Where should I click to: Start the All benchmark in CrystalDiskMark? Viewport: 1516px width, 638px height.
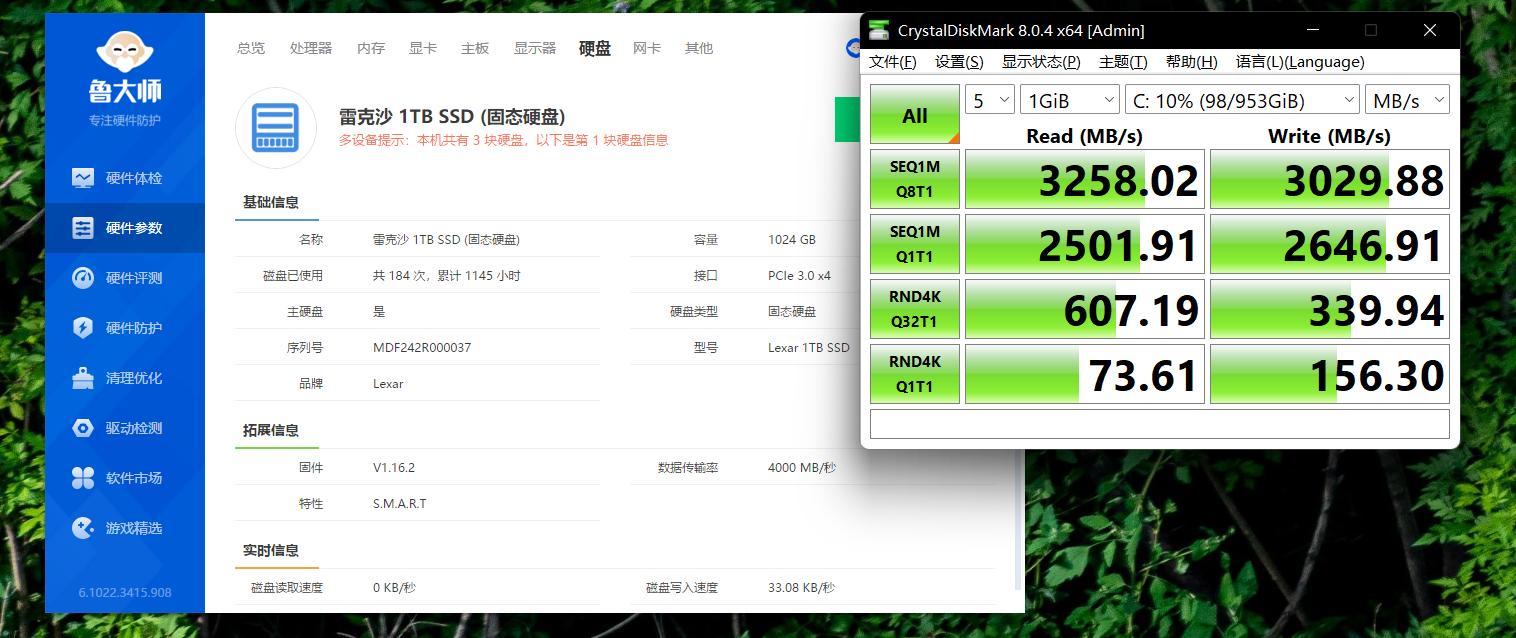coord(913,113)
